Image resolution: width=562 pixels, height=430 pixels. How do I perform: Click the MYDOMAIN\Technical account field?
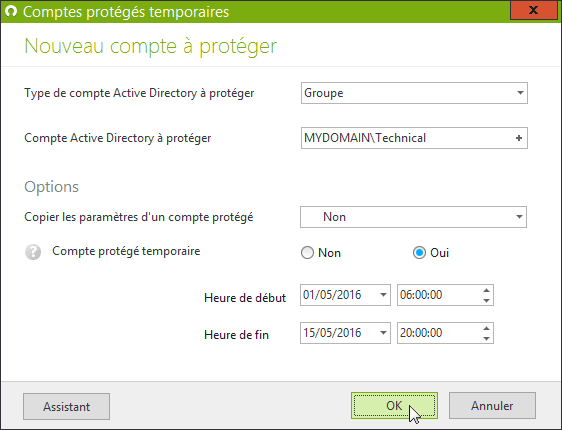tap(414, 138)
